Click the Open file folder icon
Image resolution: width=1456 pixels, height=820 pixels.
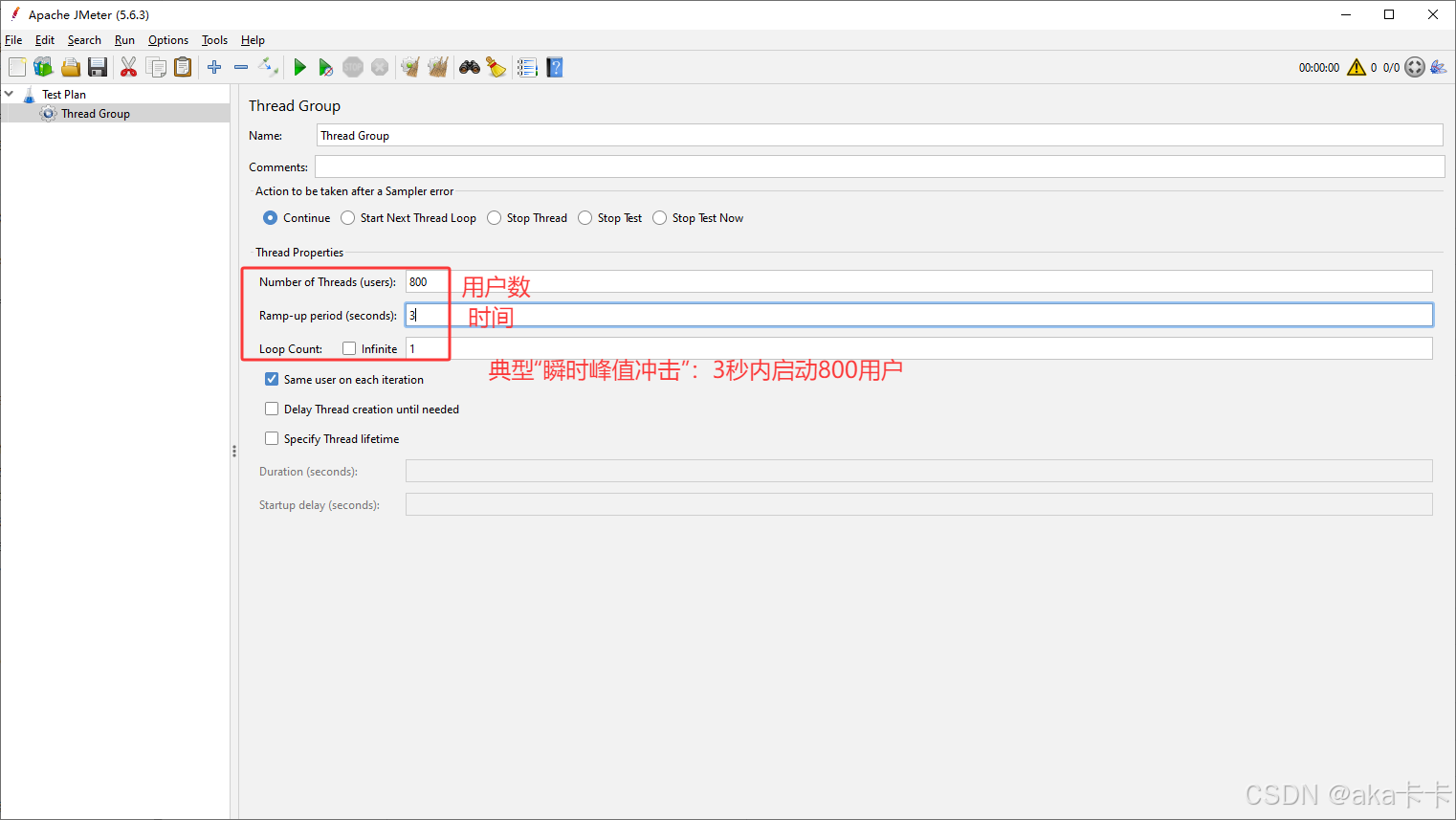pos(71,67)
